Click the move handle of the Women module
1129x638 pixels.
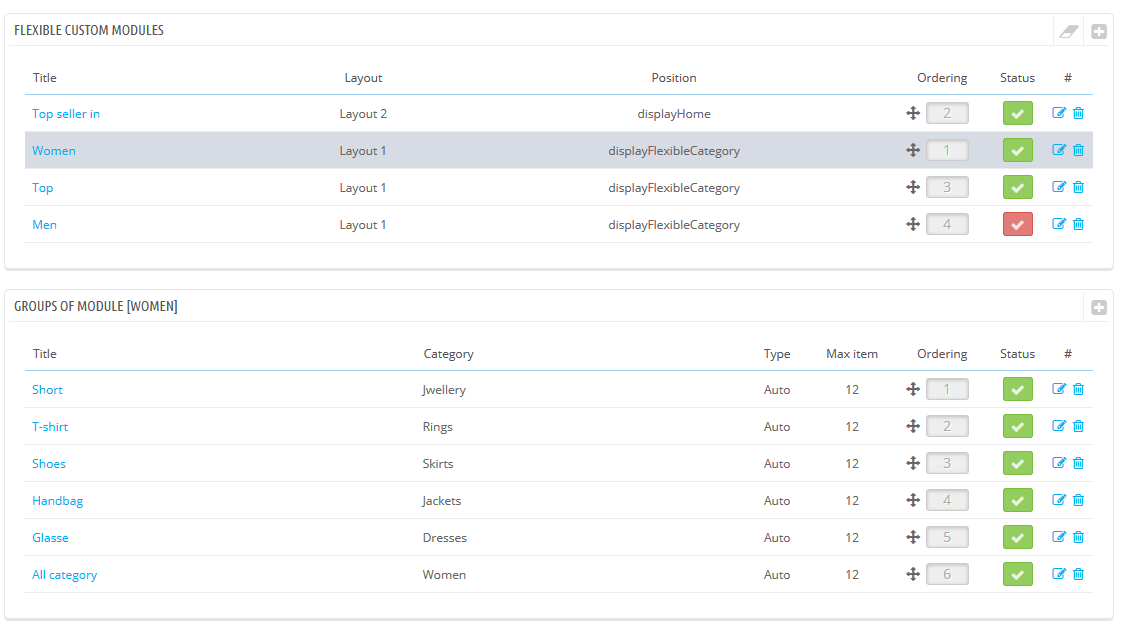point(912,150)
